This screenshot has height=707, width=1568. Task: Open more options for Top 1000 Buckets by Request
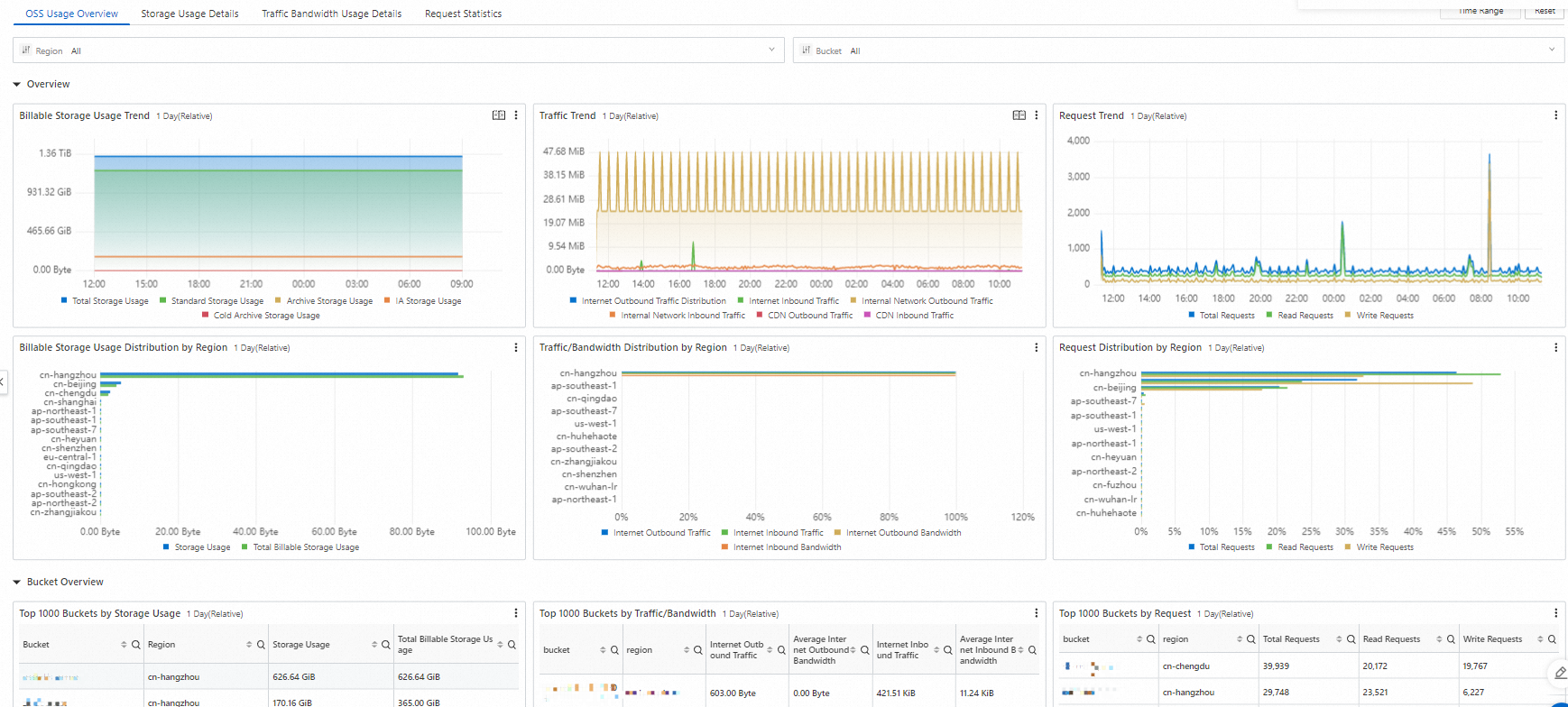tap(1555, 613)
